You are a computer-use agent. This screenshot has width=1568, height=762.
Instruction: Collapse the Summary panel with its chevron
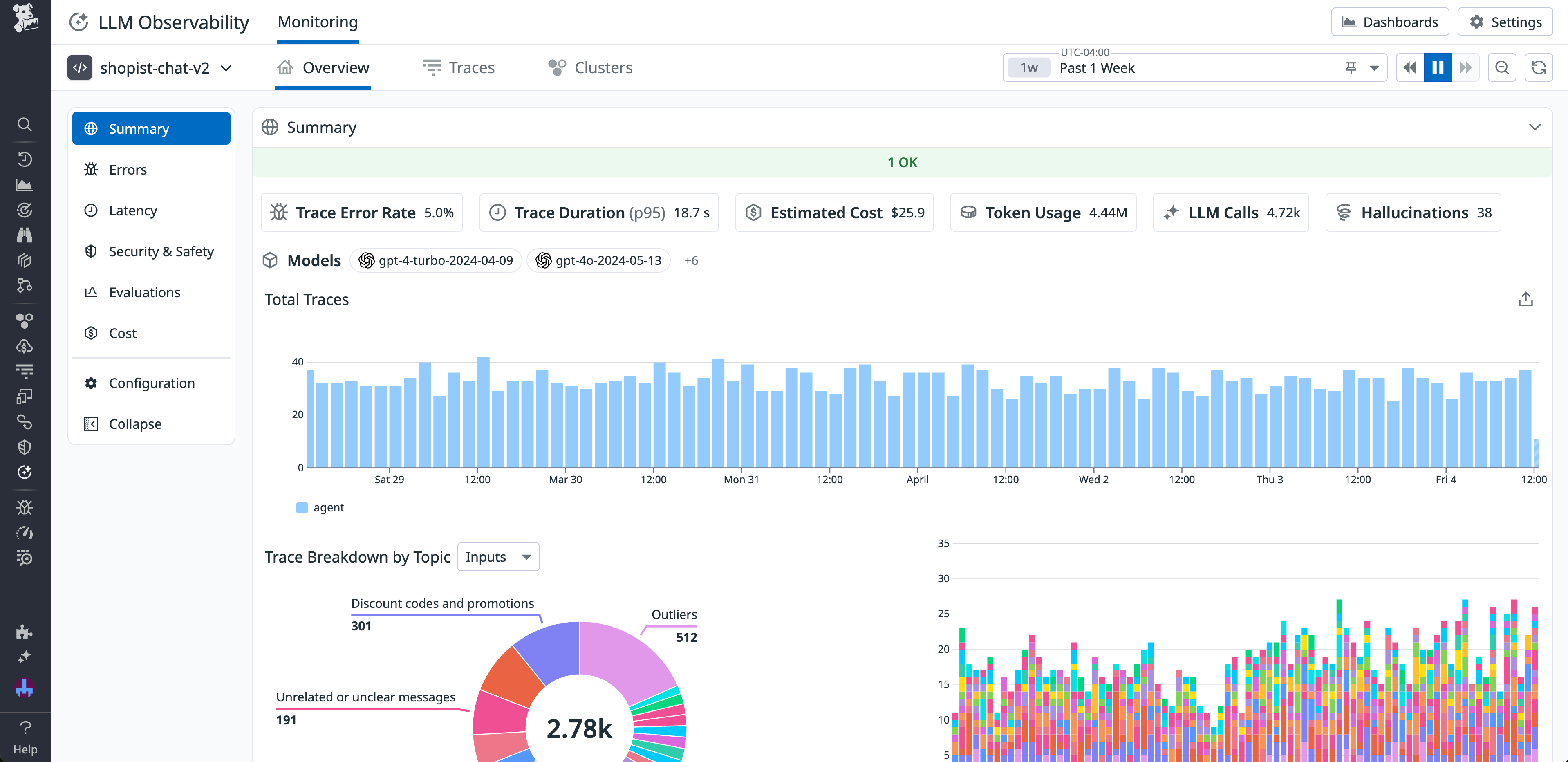pos(1534,127)
